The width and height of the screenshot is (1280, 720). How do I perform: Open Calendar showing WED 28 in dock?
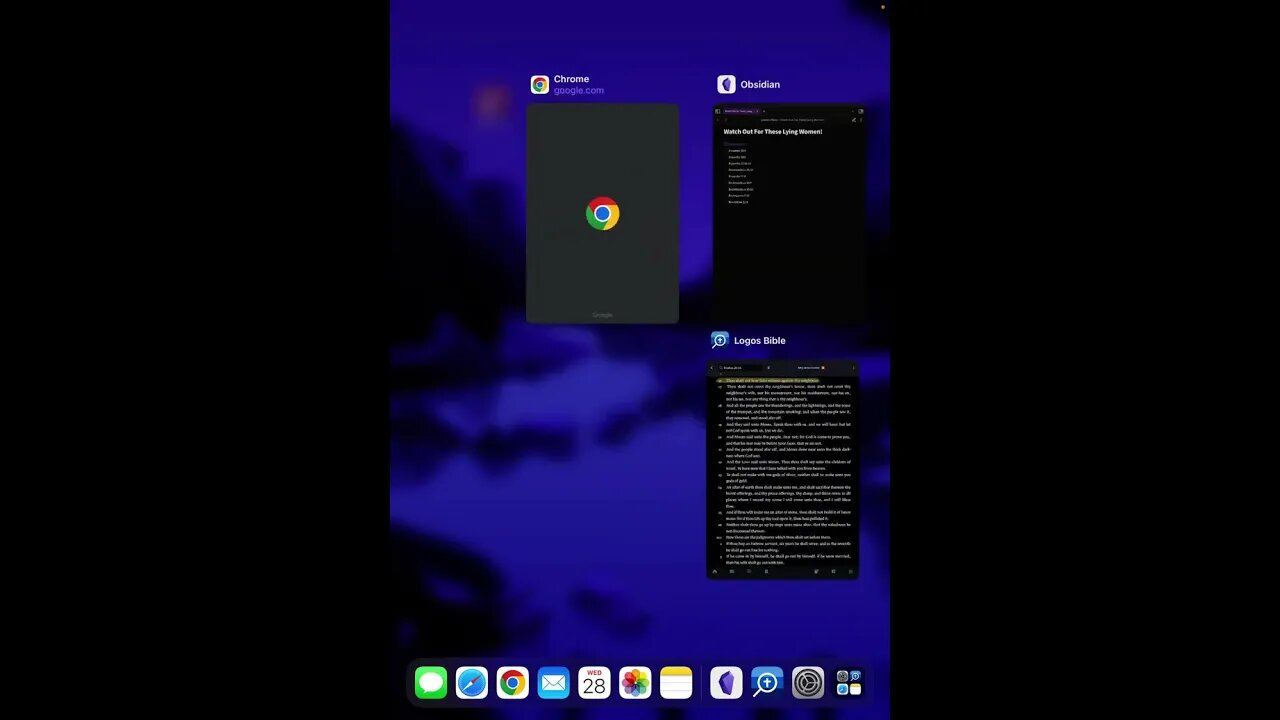pos(594,683)
